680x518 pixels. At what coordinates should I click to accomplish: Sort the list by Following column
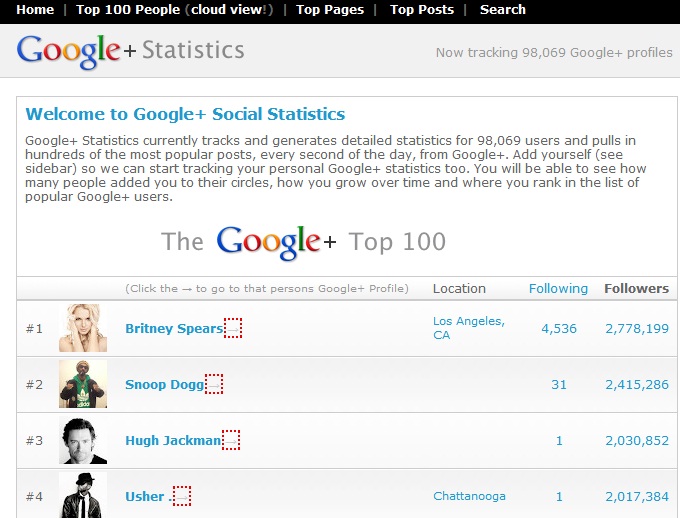click(x=558, y=289)
